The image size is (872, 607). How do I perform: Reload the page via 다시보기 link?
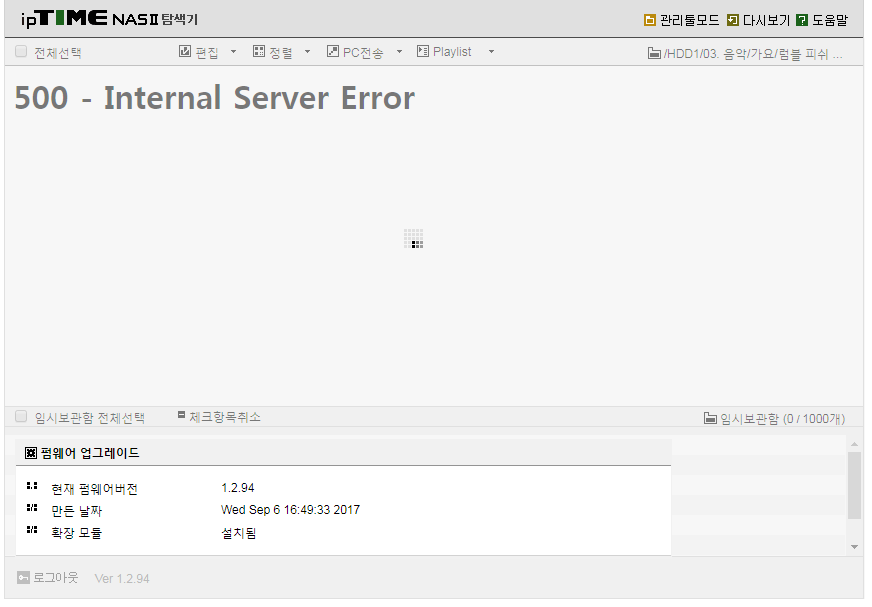765,20
